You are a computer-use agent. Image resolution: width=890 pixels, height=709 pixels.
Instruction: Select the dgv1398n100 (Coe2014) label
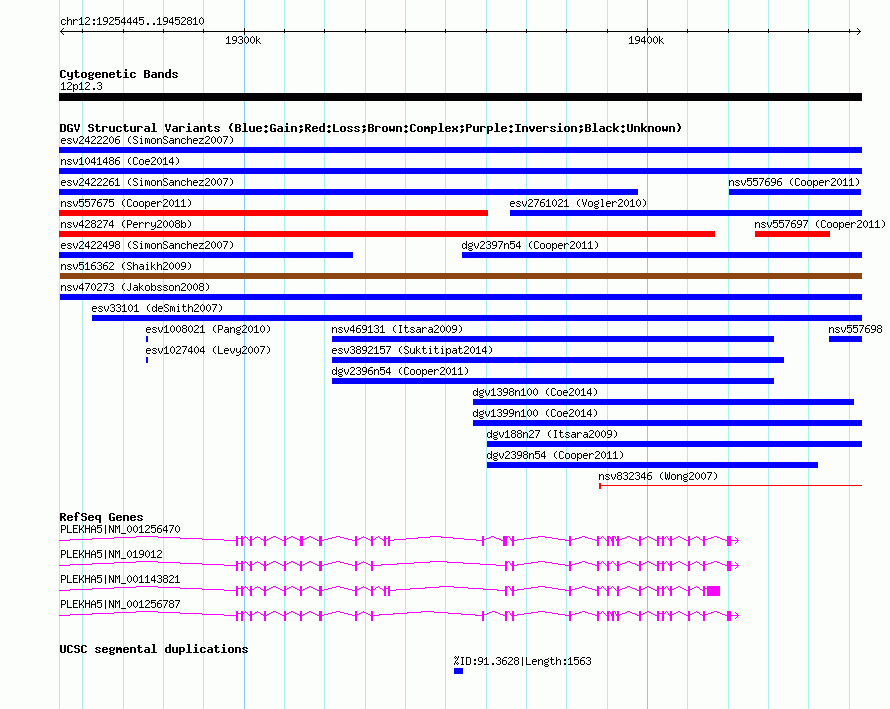535,392
